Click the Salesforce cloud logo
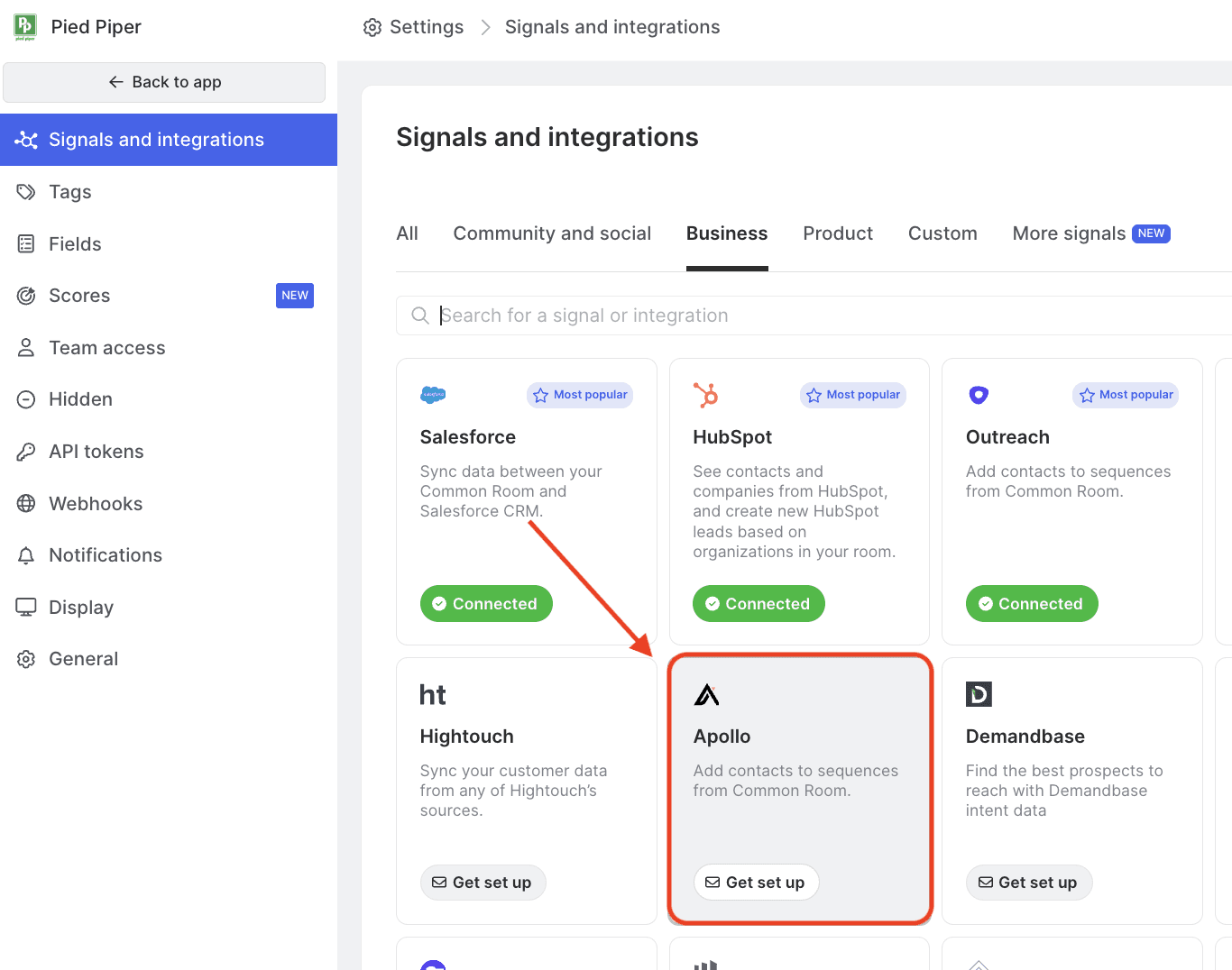Viewport: 1232px width, 970px height. (434, 395)
